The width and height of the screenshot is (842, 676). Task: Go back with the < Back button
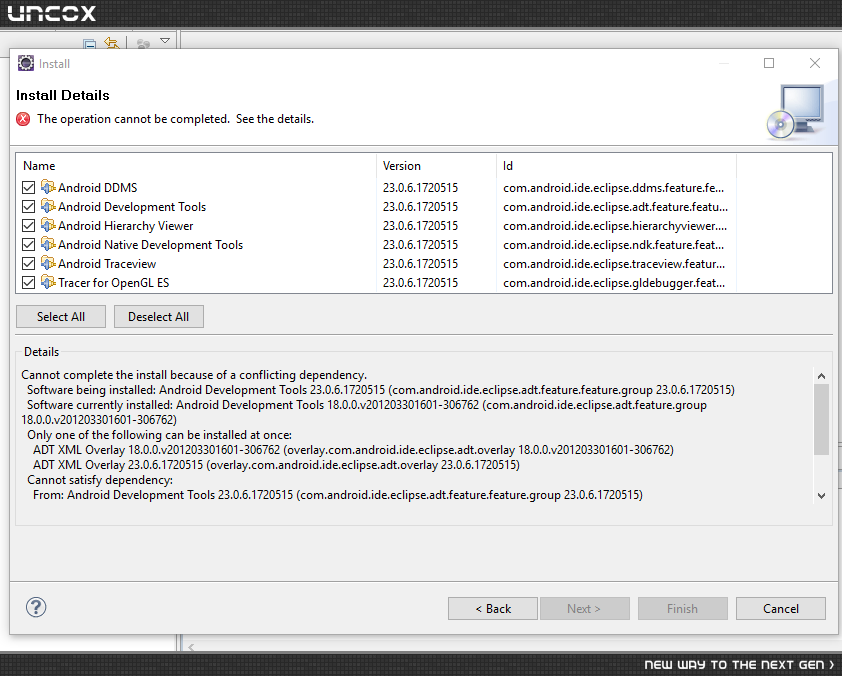coord(493,608)
